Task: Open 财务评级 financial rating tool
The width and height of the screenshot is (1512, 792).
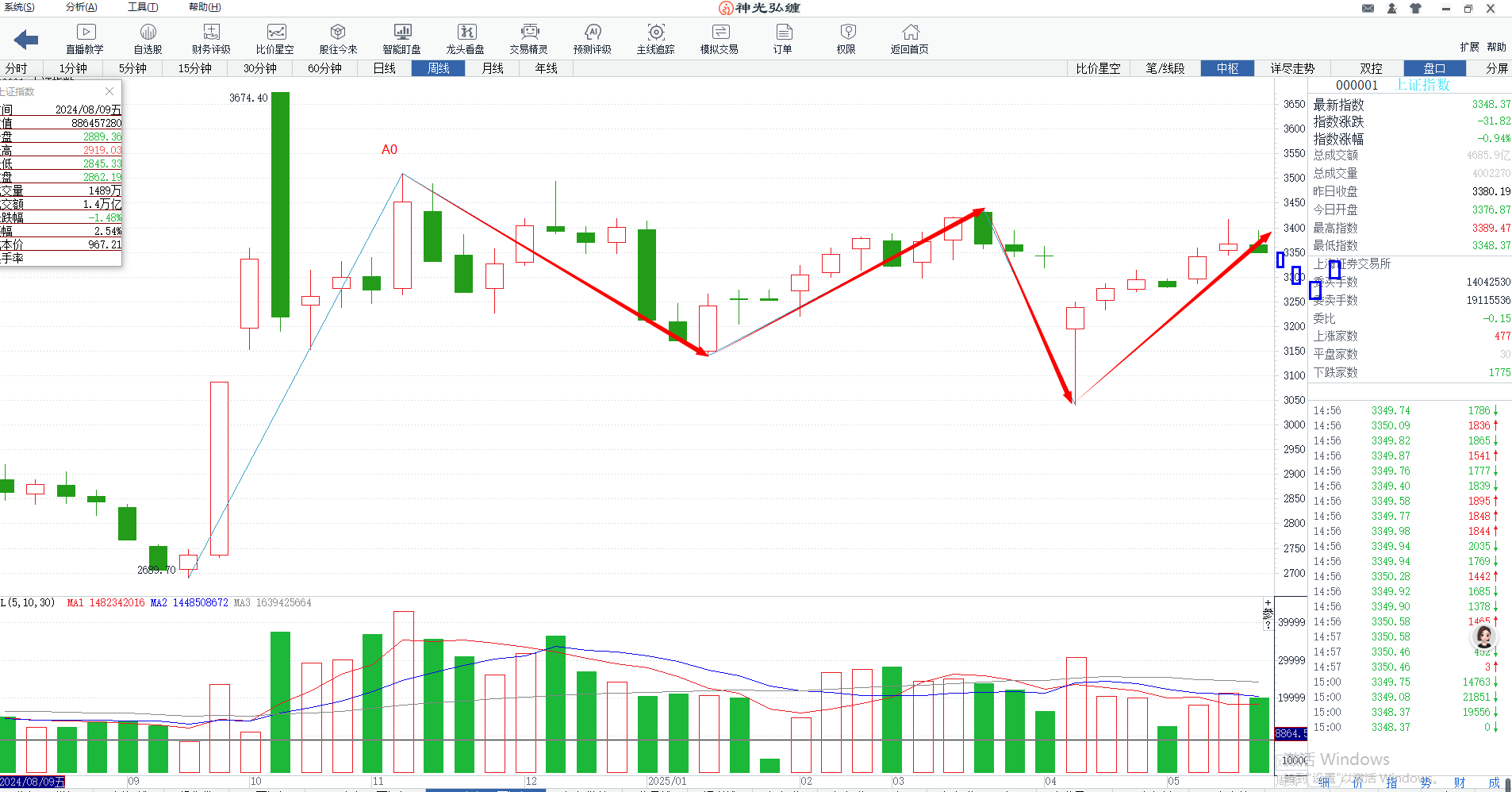Action: click(211, 38)
